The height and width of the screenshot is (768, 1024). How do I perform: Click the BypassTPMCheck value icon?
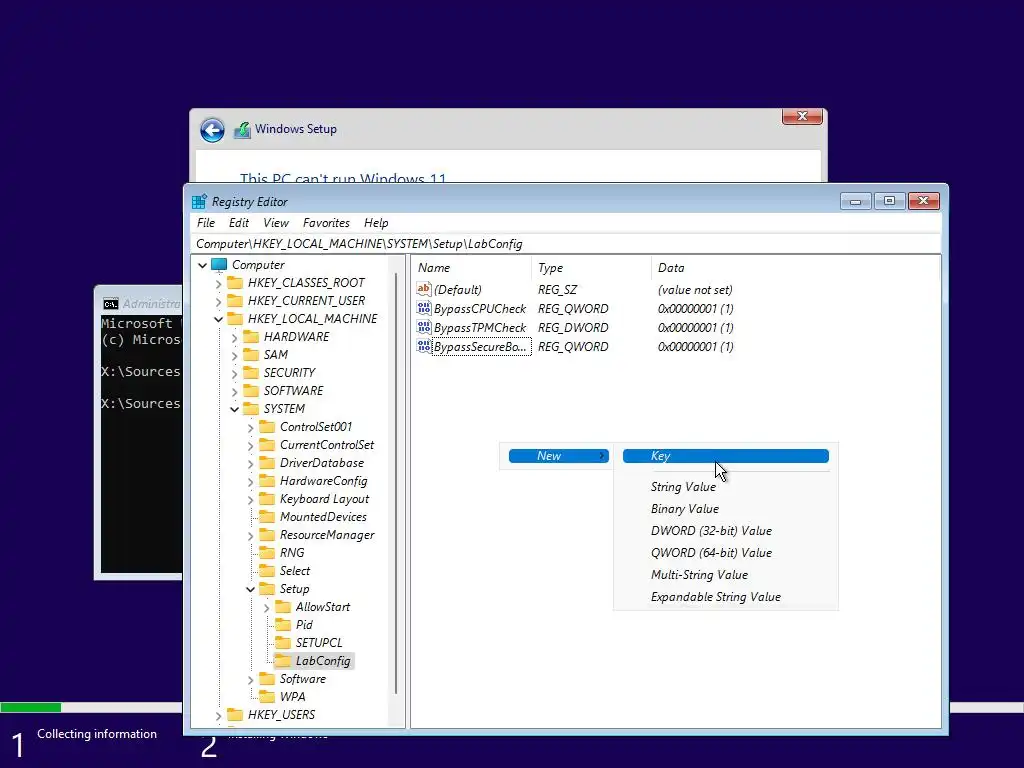click(424, 327)
